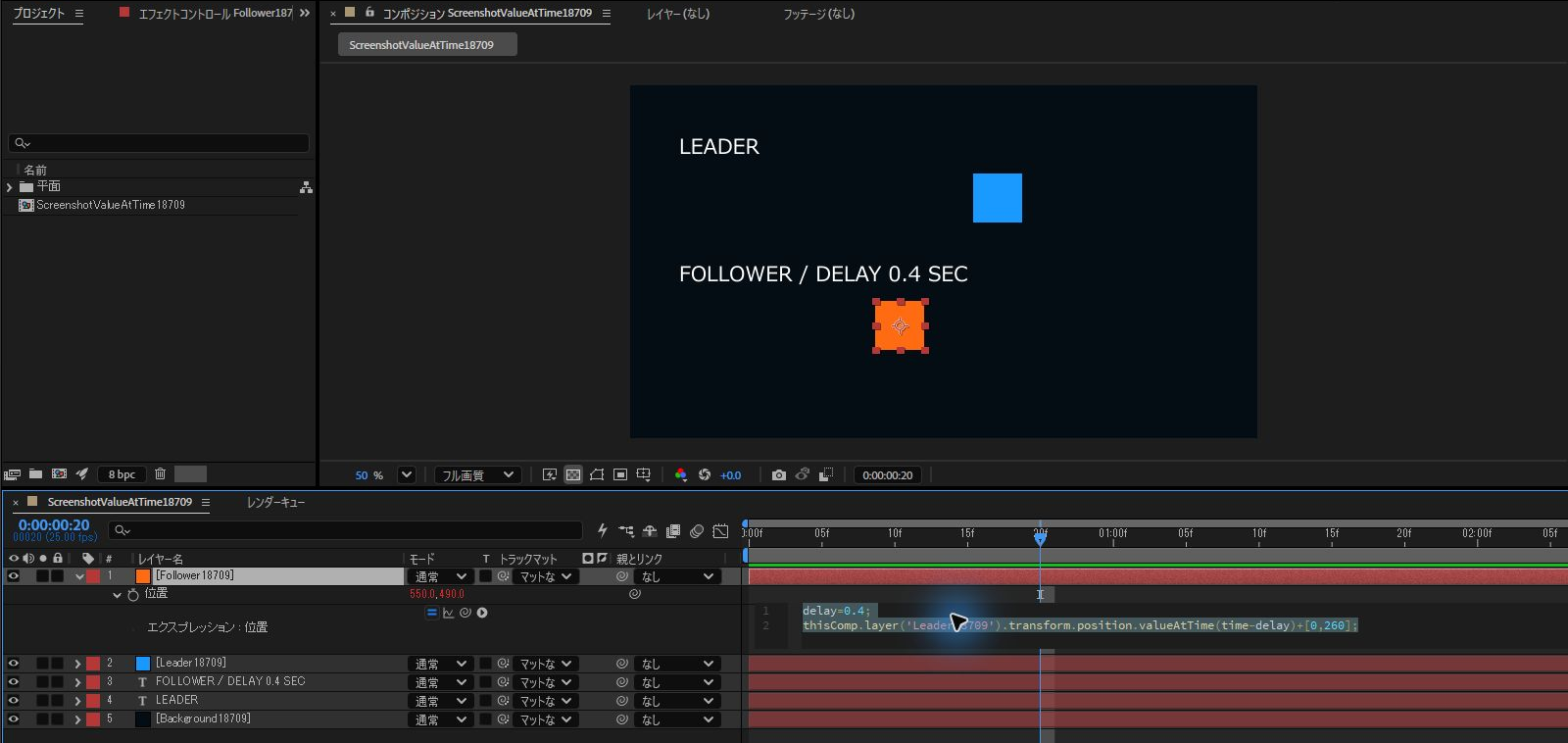Open the Graph Editor from timeline toolbar
1568x743 pixels.
tap(720, 531)
